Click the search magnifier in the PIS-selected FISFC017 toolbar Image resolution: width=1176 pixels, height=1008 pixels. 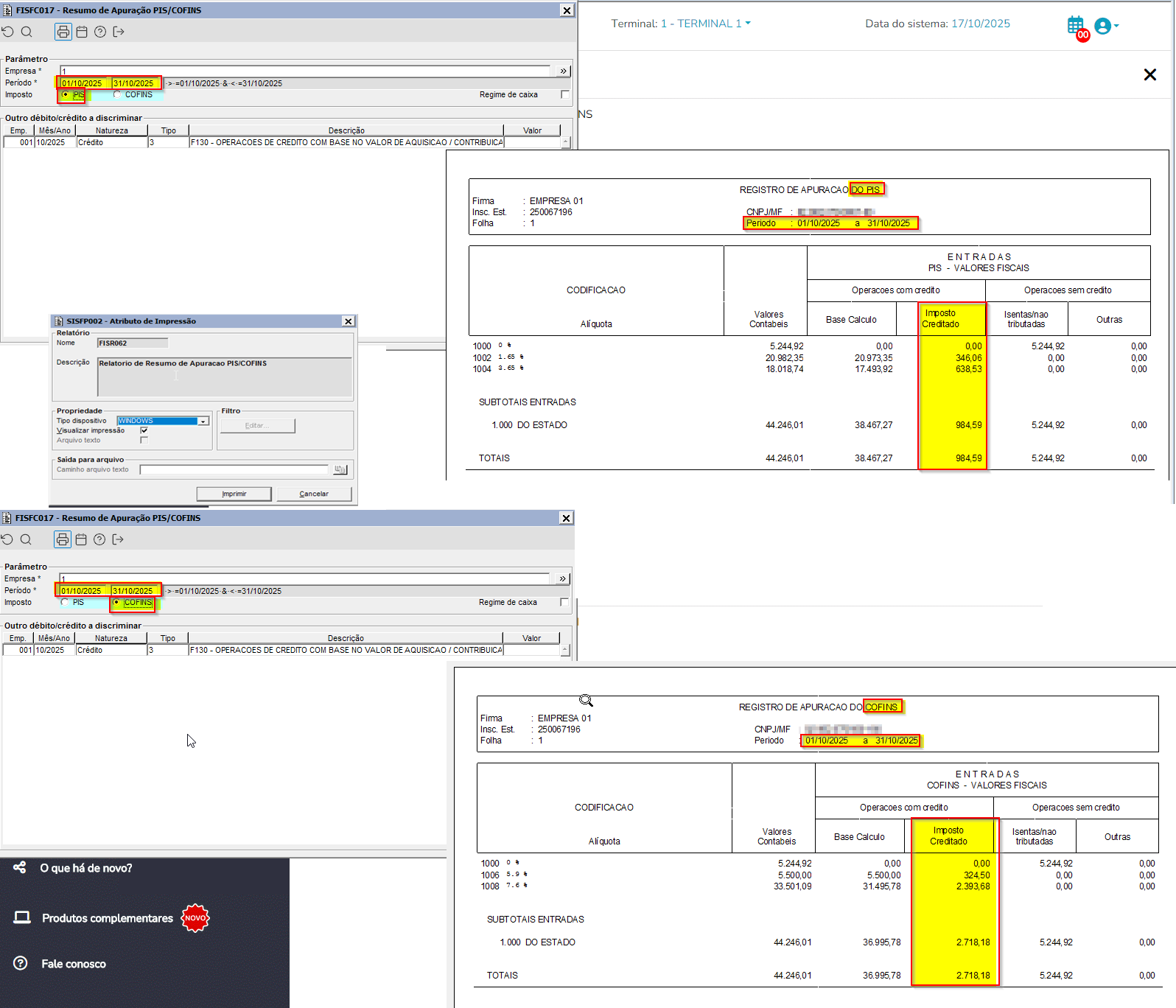click(27, 32)
